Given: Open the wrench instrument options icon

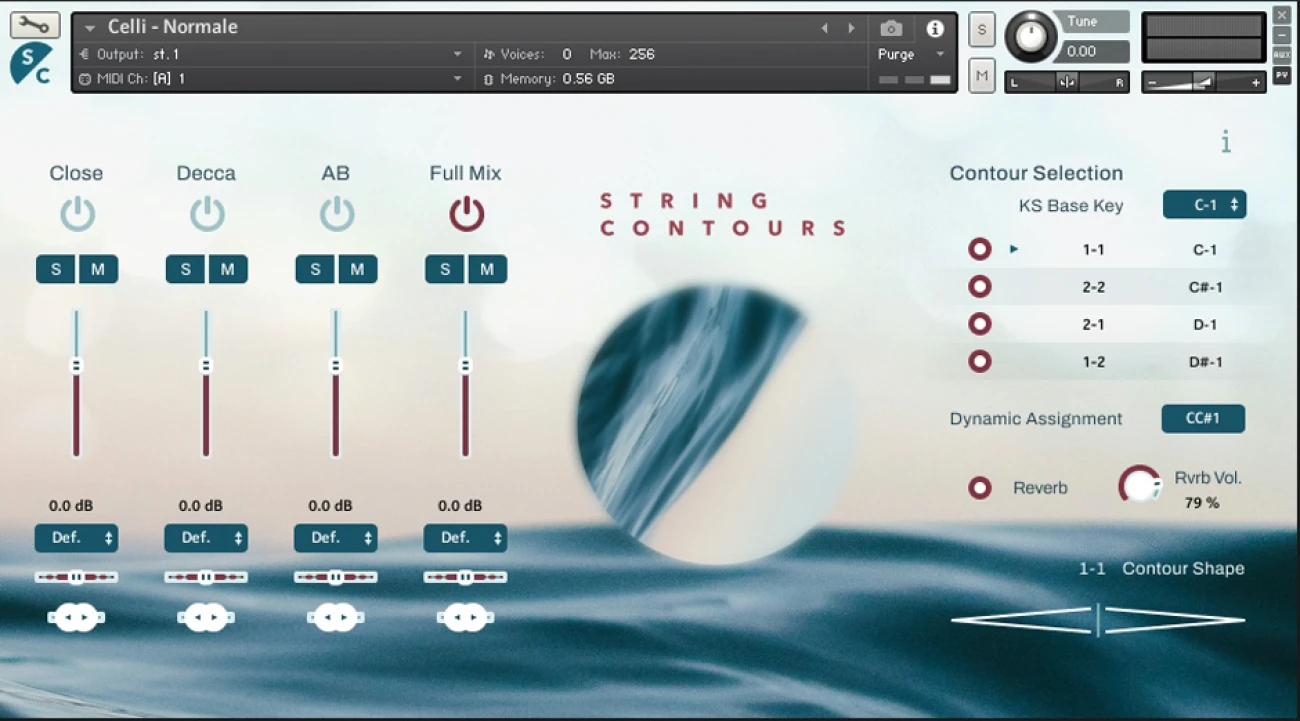Looking at the screenshot, I should pos(35,25).
